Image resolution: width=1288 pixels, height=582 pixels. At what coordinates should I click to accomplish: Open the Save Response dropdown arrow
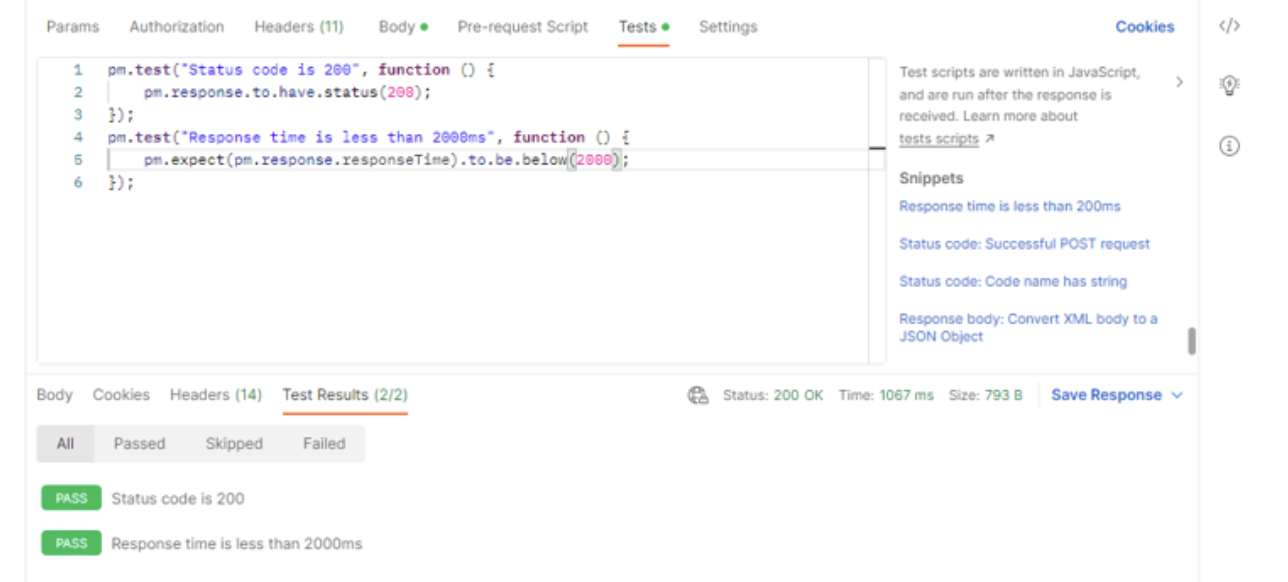point(1177,395)
